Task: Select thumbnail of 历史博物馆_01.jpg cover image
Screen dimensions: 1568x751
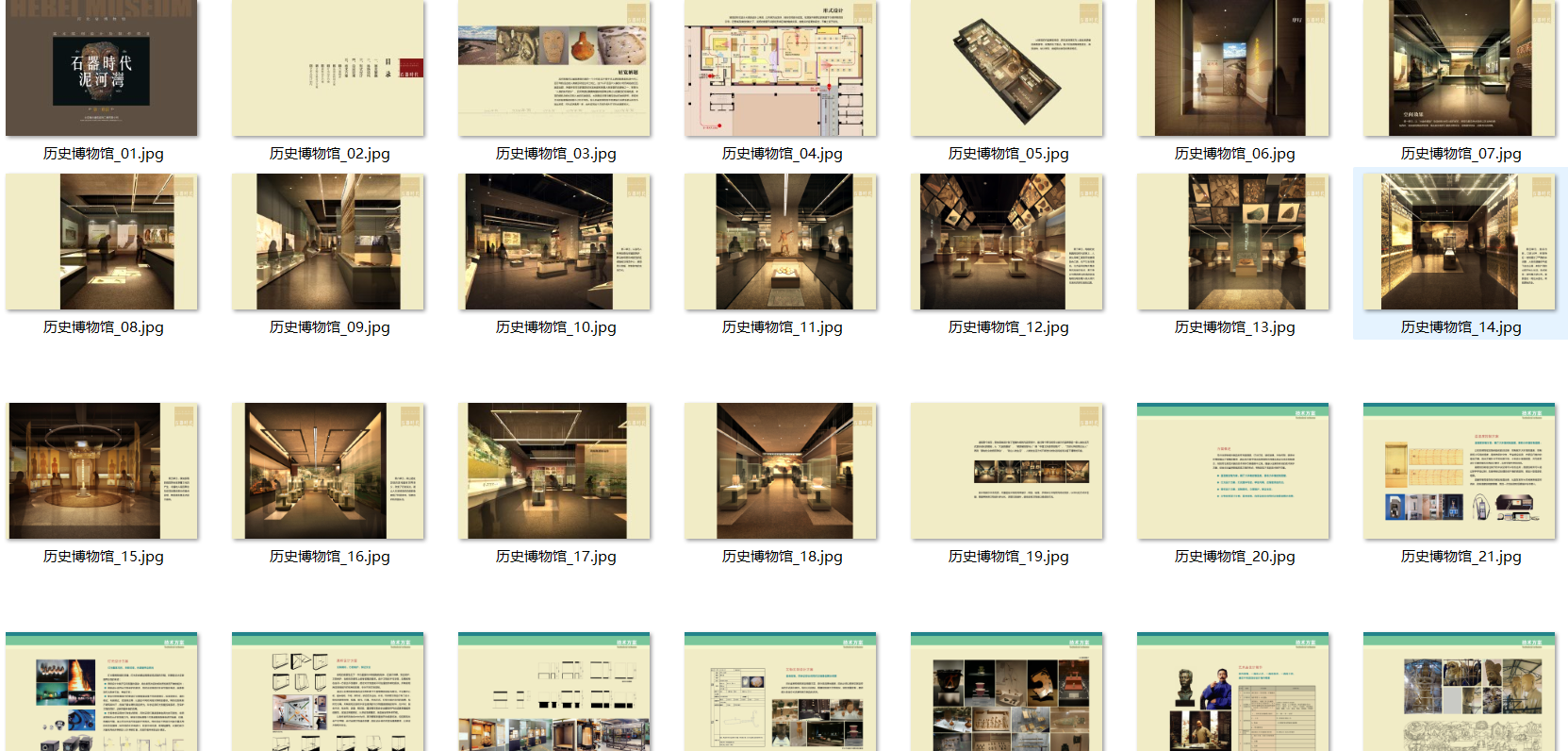Action: click(x=102, y=68)
